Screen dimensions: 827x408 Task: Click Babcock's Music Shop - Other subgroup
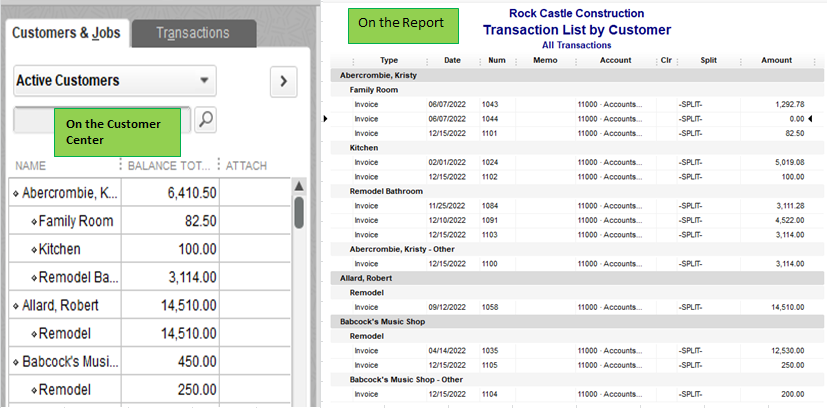pos(406,380)
